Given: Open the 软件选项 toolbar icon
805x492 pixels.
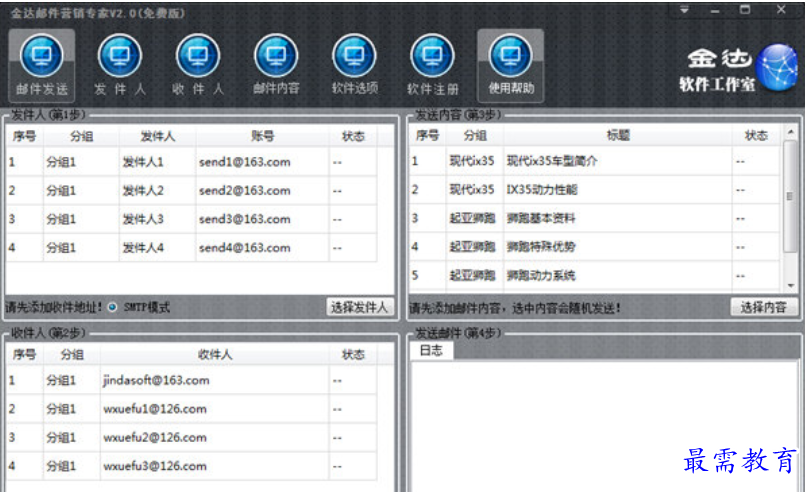Looking at the screenshot, I should click(354, 65).
